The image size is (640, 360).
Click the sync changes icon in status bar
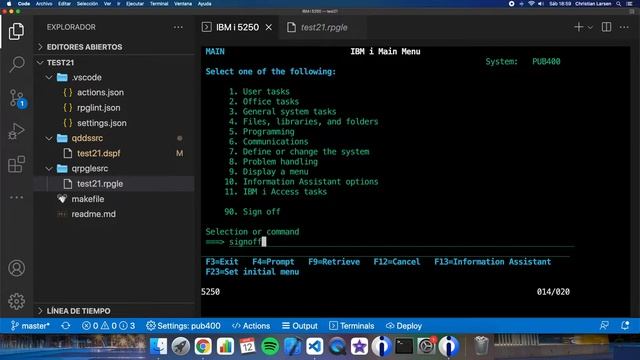tap(66, 326)
